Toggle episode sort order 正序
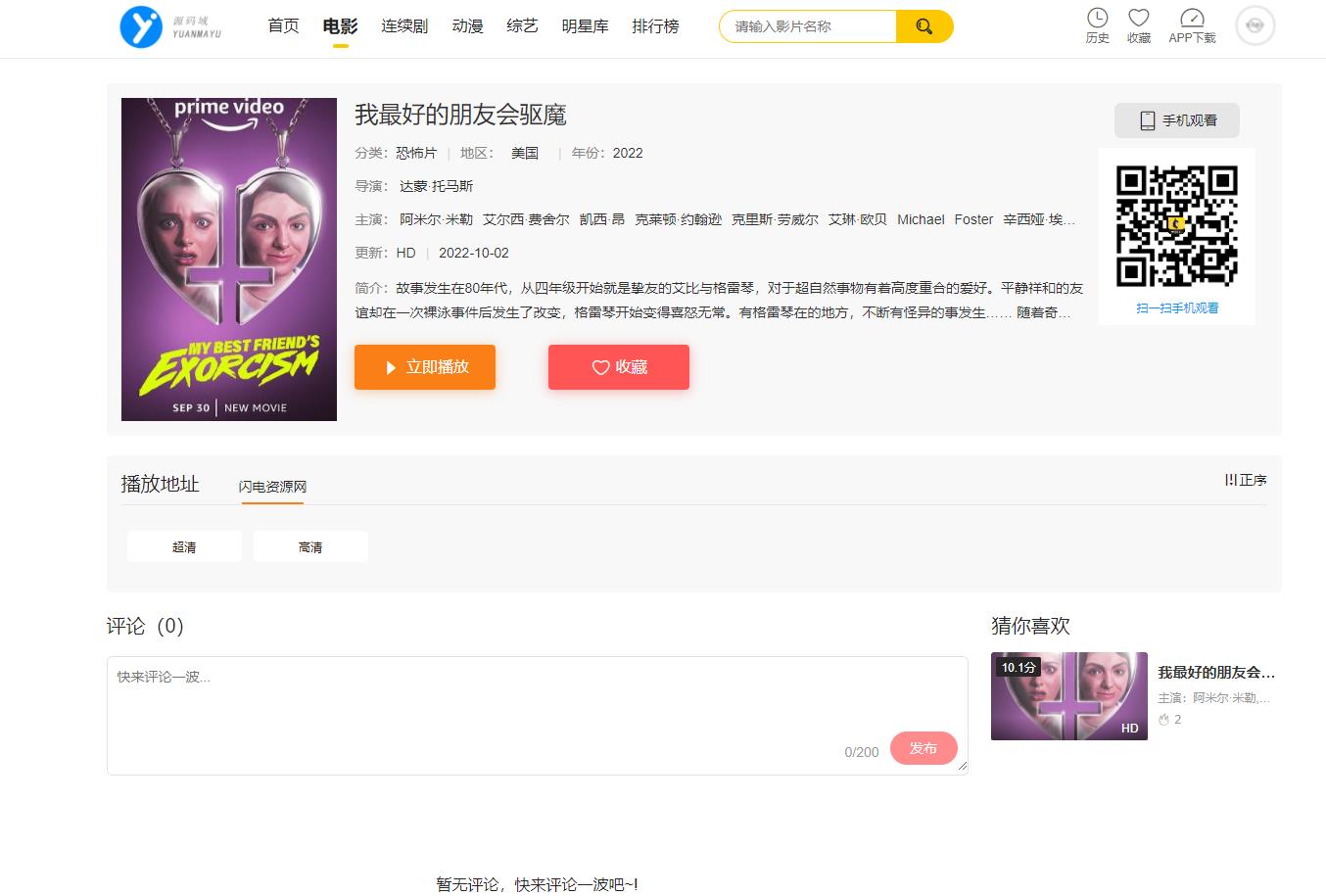Screen dimensions: 1326x896 [1246, 480]
